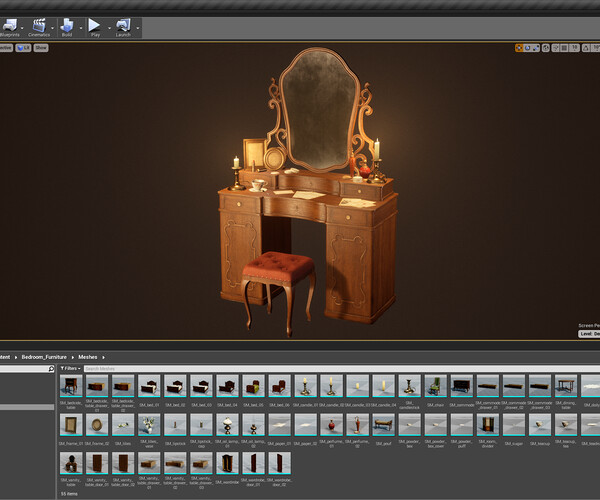Select SM_vanity_table_door_01 thumbnail
This screenshot has width=600, height=500.
[x=97, y=463]
